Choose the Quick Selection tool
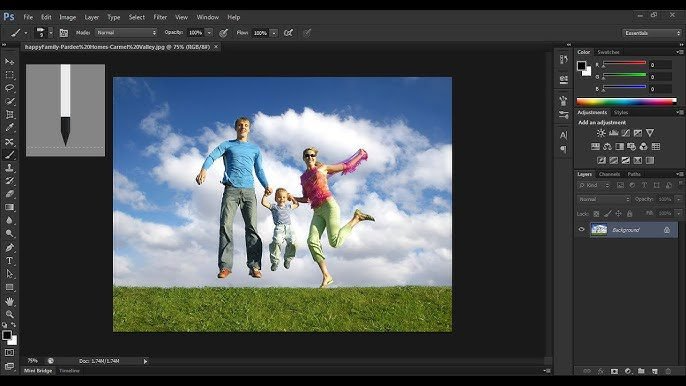The width and height of the screenshot is (686, 386). (x=9, y=102)
